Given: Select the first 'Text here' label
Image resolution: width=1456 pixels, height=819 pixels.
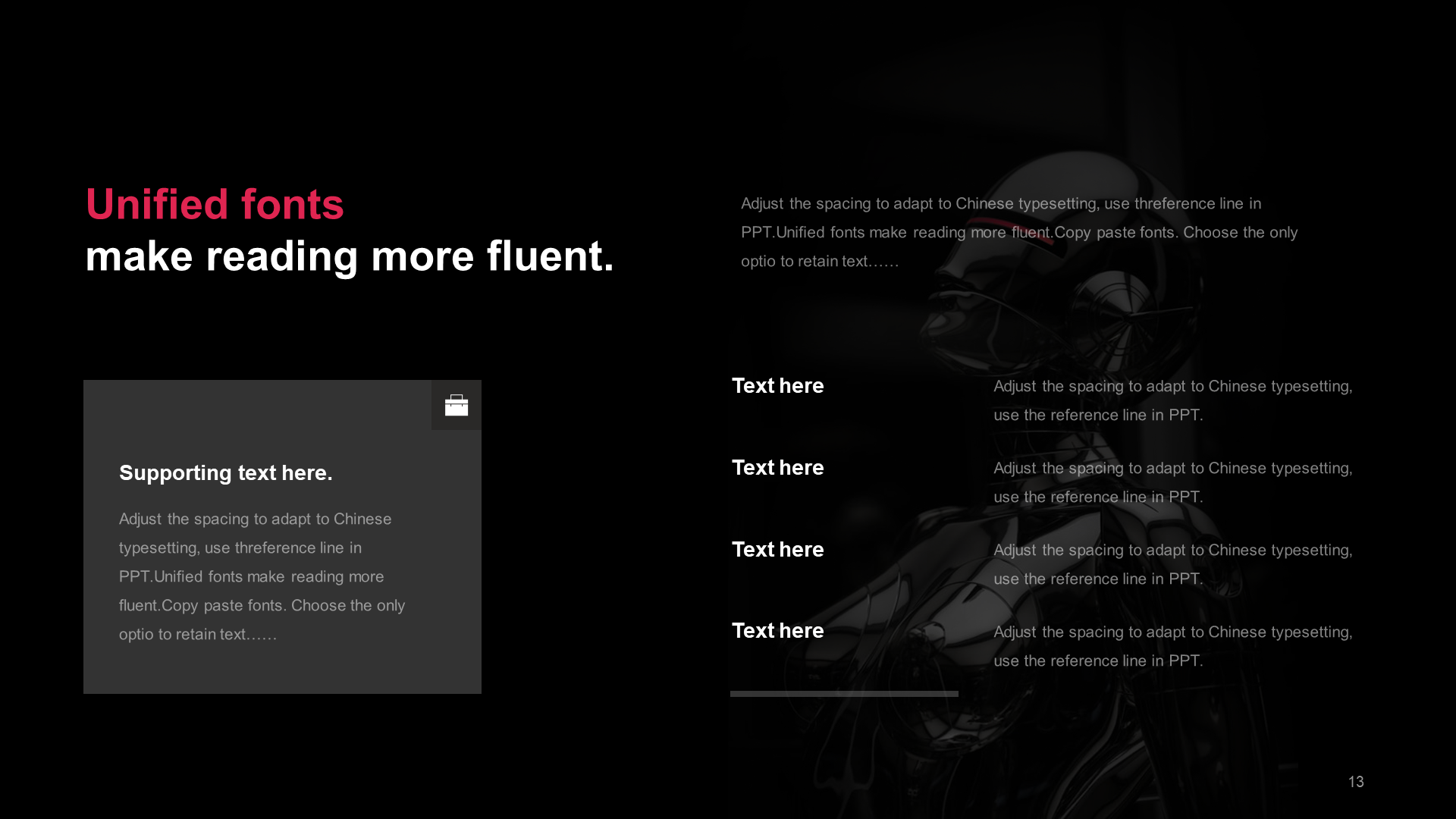Looking at the screenshot, I should point(777,386).
